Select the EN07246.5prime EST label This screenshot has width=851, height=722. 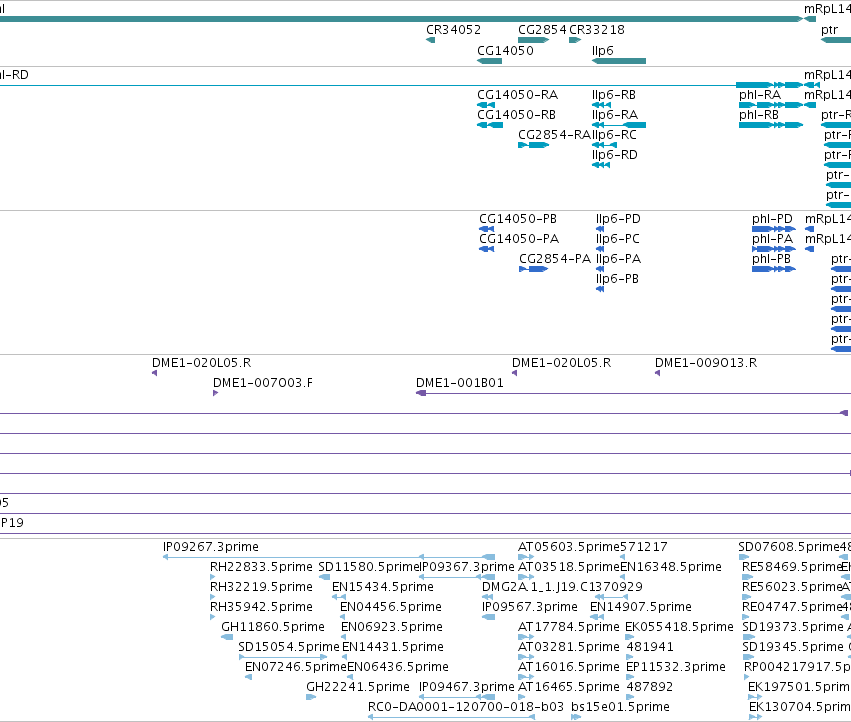[x=295, y=668]
